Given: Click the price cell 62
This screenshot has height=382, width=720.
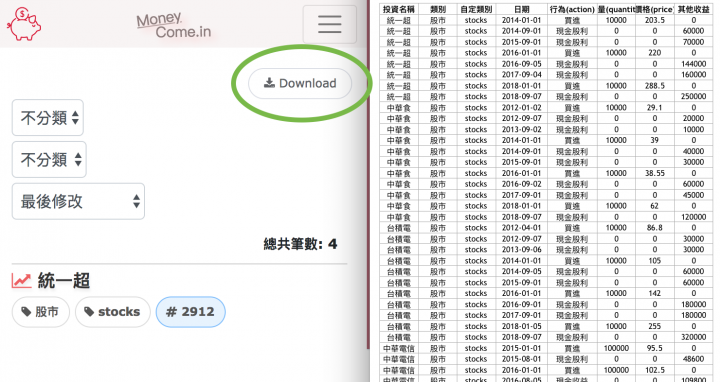Looking at the screenshot, I should [654, 206].
